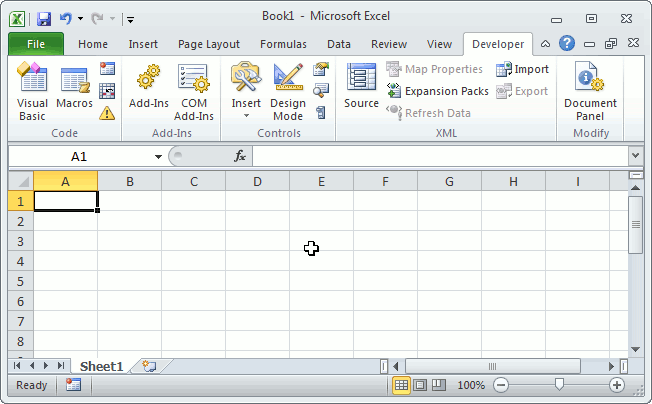This screenshot has height=404, width=652.
Task: Click Refresh Data
Action: point(428,113)
